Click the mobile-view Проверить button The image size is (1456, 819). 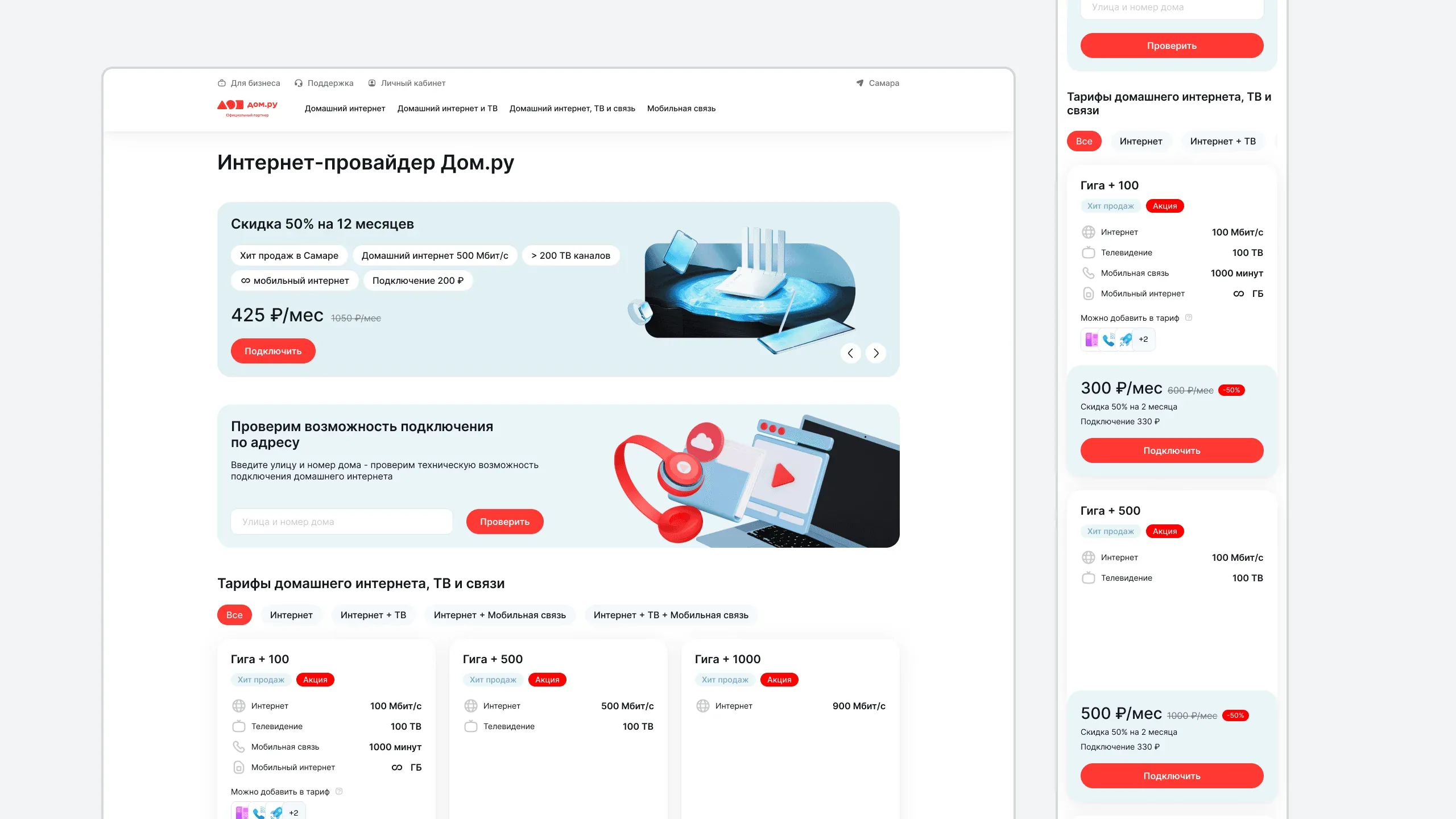[x=1172, y=45]
